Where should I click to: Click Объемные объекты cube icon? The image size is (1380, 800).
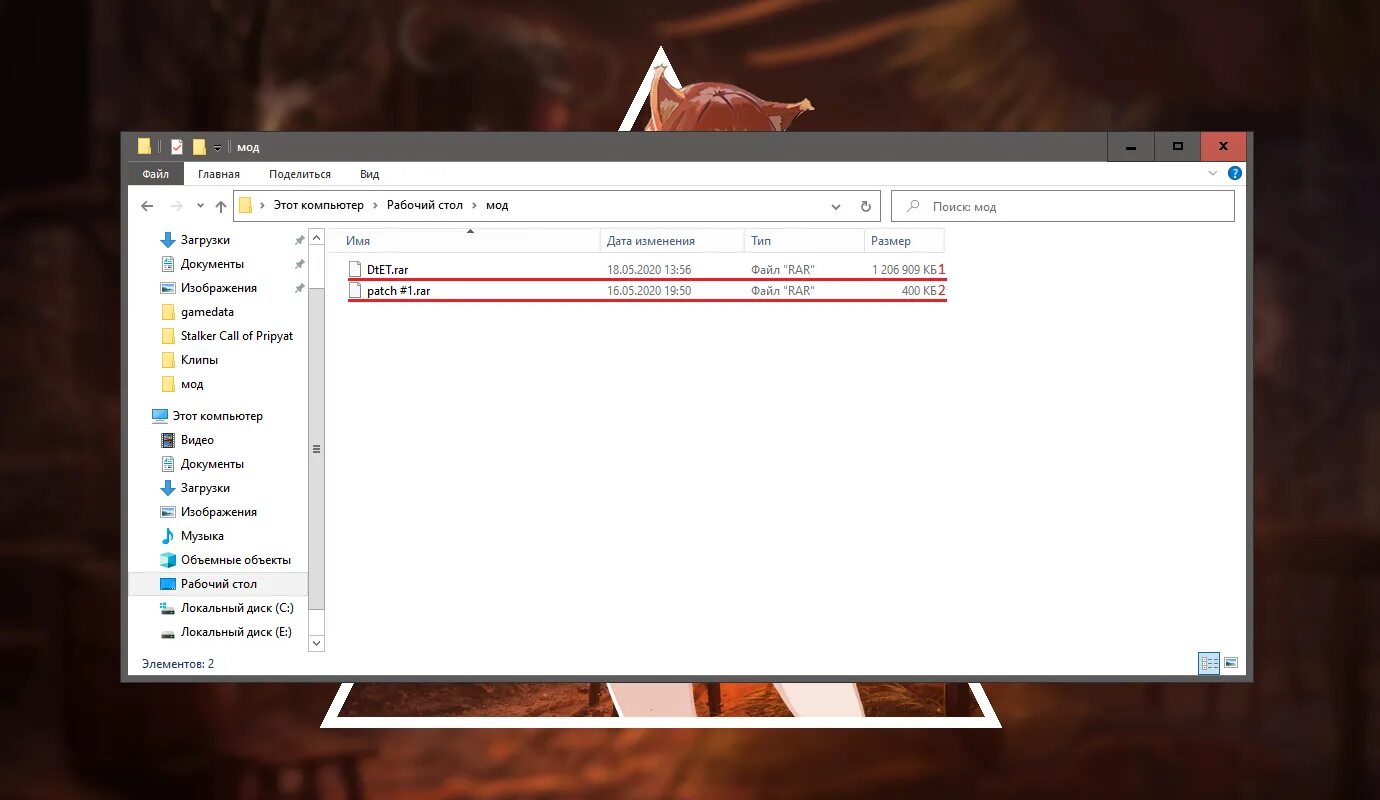[x=168, y=560]
